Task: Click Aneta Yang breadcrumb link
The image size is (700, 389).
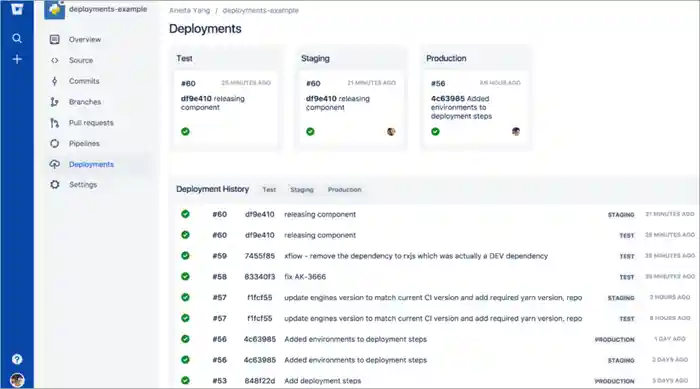Action: coord(189,10)
